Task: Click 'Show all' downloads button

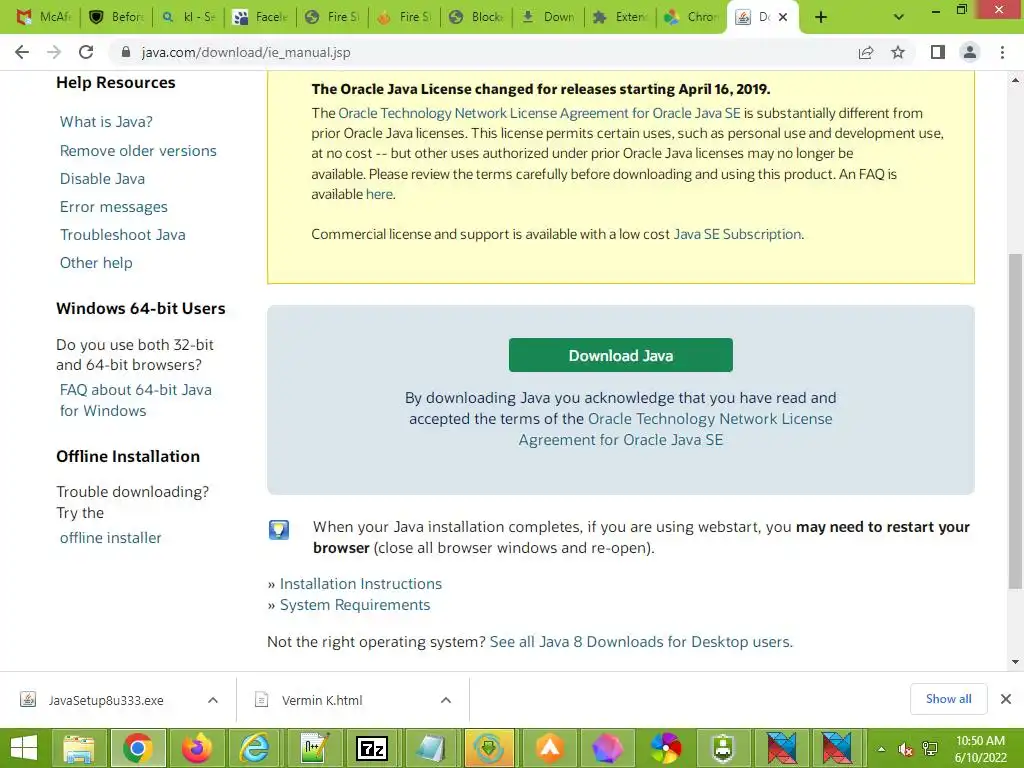Action: pyautogui.click(x=948, y=699)
